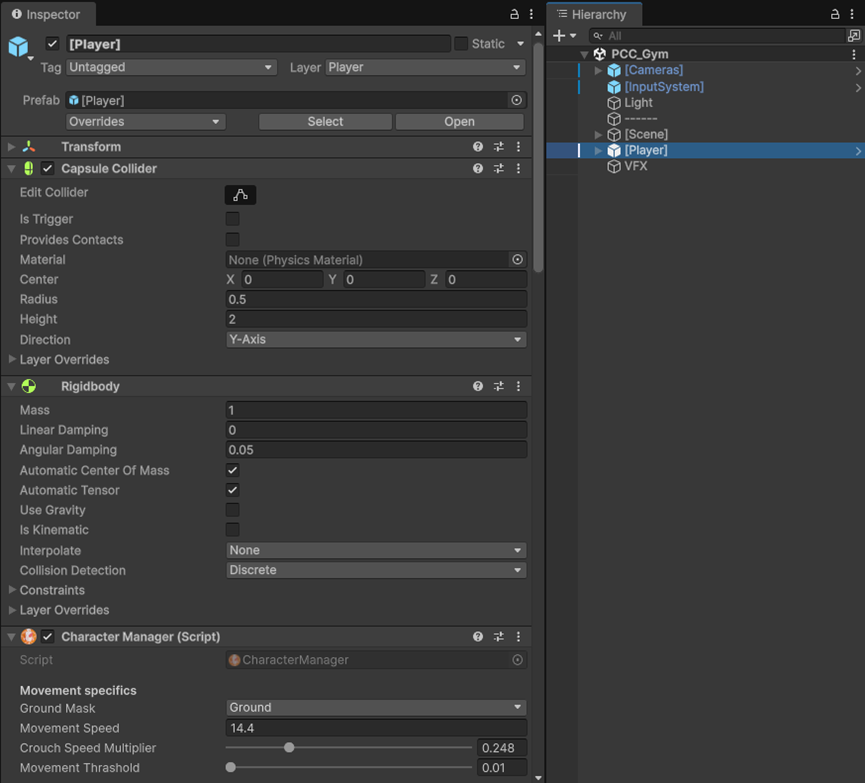Open the Collision Detection dropdown
865x783 pixels.
(x=376, y=570)
